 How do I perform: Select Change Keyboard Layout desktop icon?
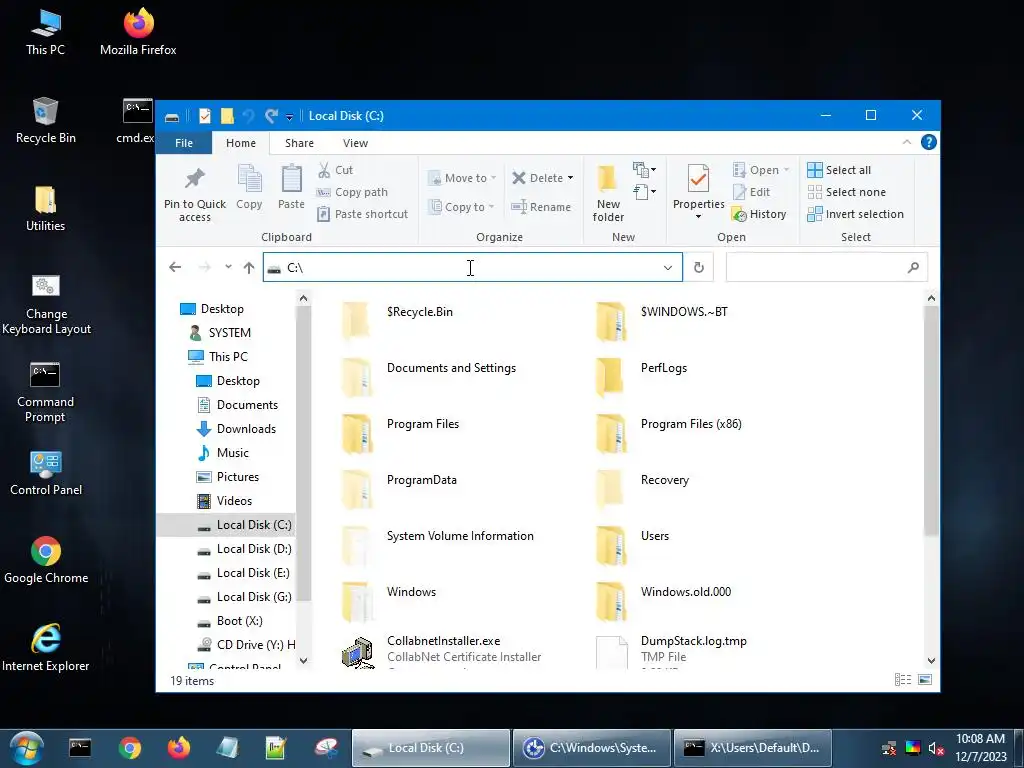(46, 304)
